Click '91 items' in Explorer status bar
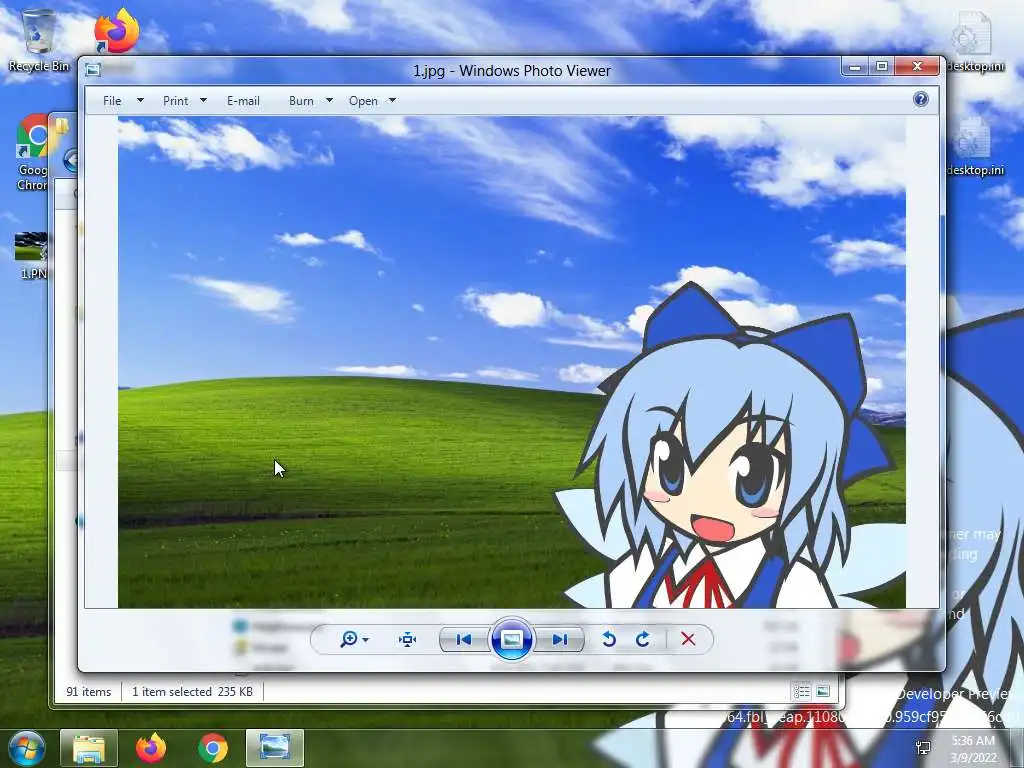The width and height of the screenshot is (1024, 768). coord(89,692)
